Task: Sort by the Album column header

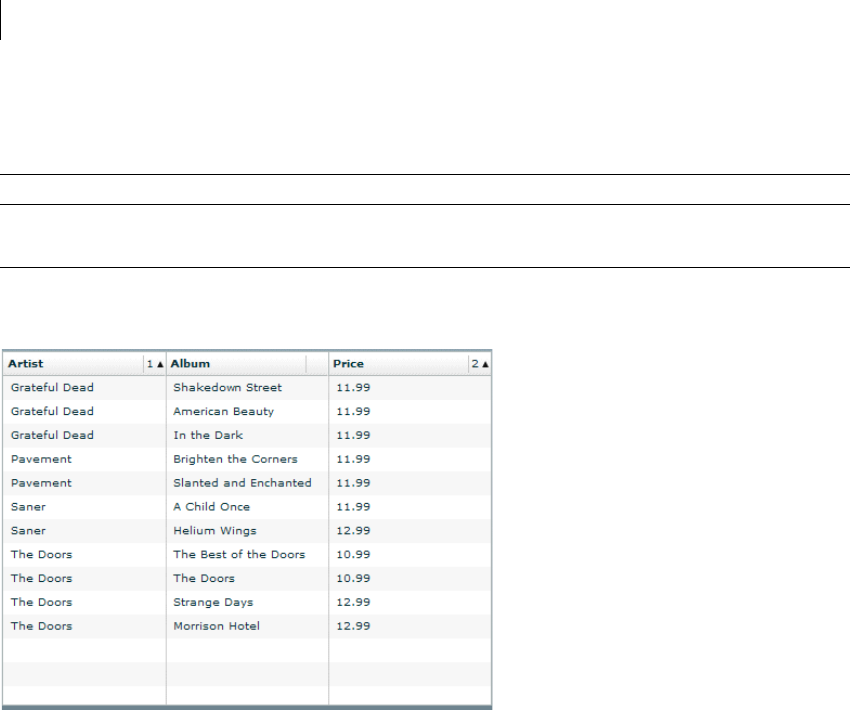Action: point(235,364)
